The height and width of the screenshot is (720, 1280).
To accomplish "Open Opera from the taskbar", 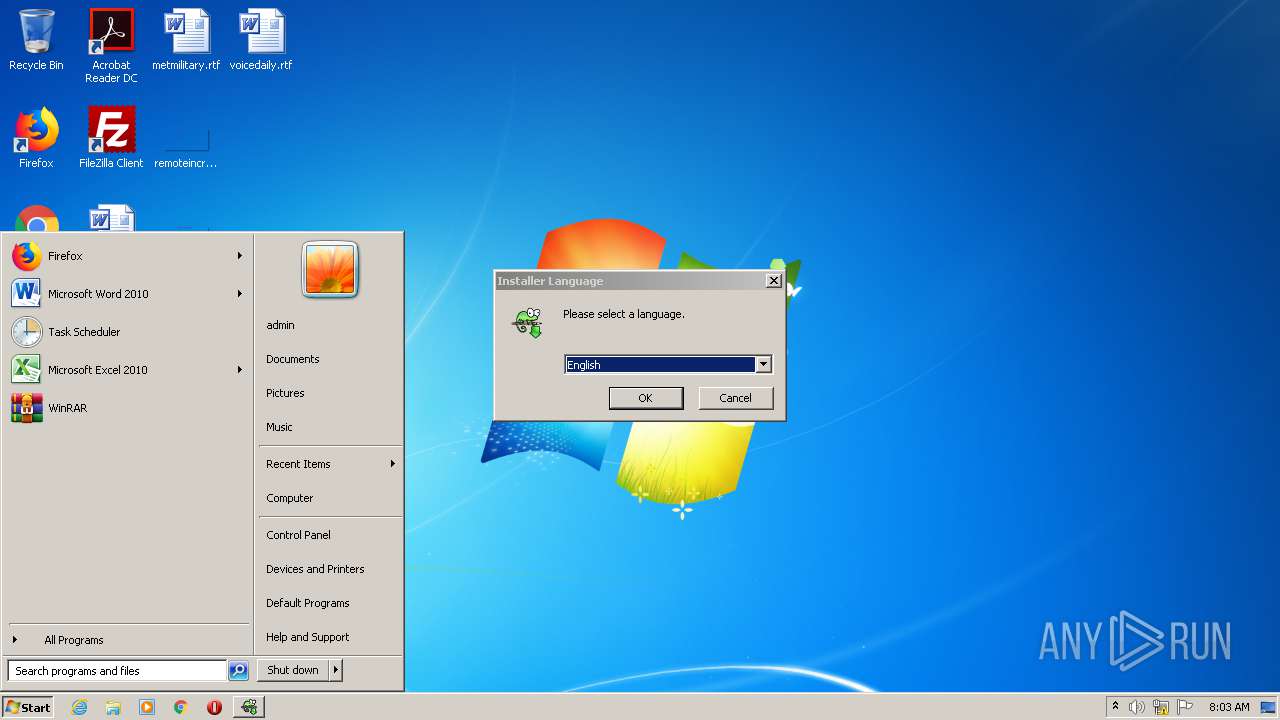I will 214,707.
